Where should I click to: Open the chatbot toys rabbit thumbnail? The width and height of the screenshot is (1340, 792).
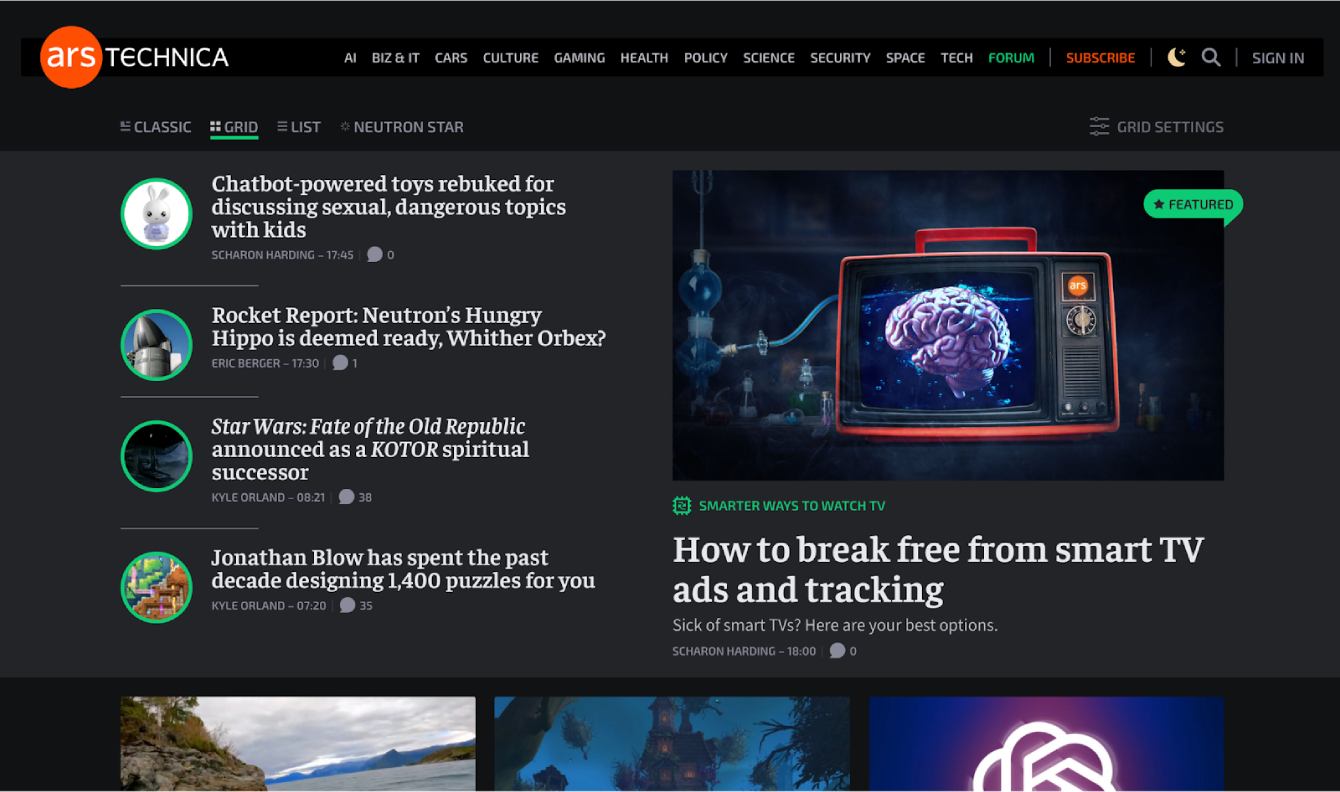156,213
